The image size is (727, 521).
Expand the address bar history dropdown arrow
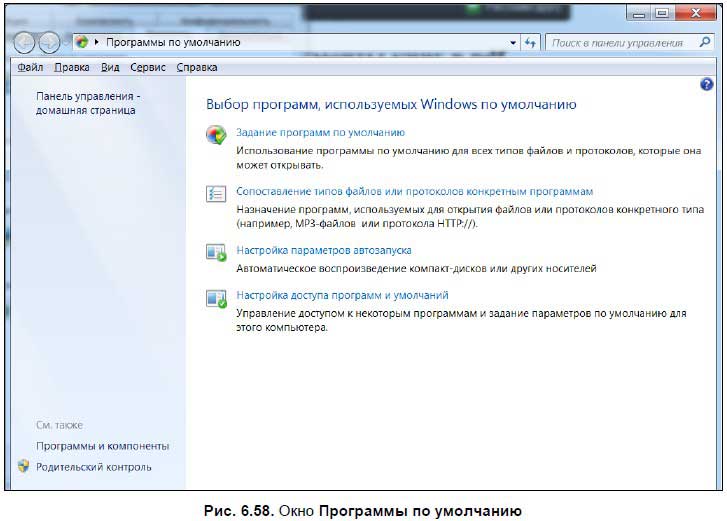tap(513, 43)
